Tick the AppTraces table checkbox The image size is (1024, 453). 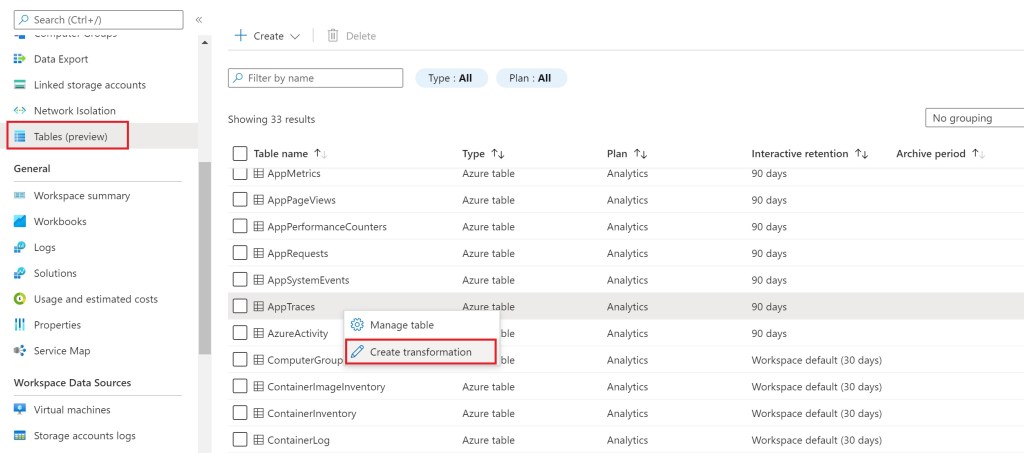pyautogui.click(x=240, y=307)
